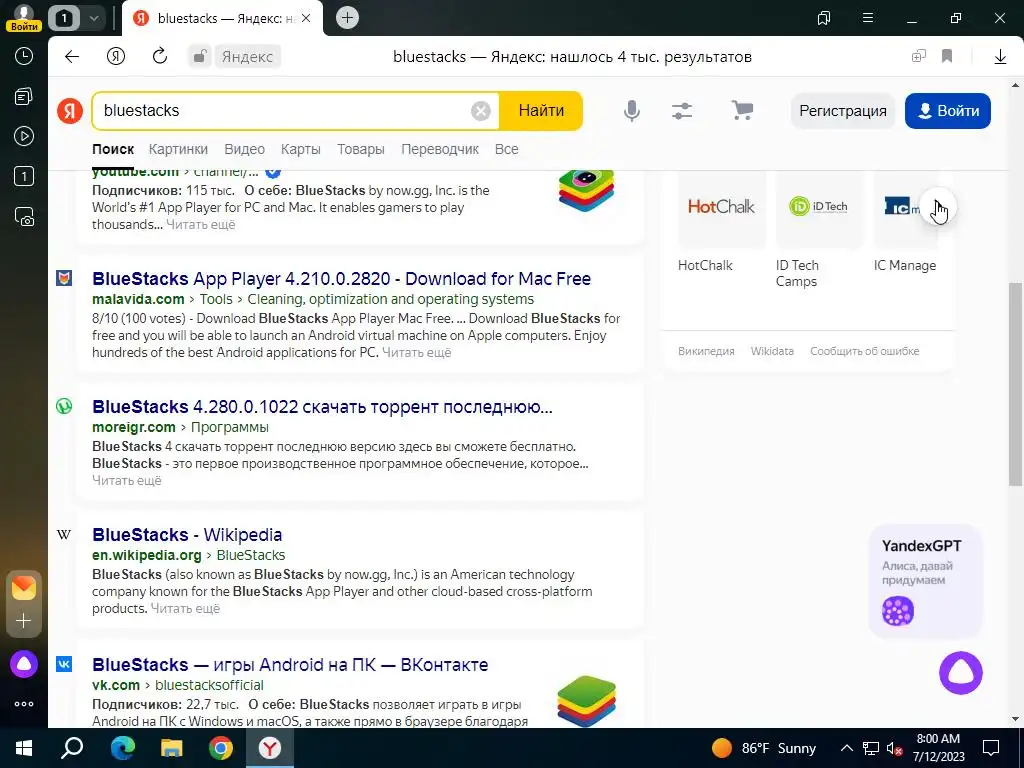Switch to the Картинки tab
Screen dimensions: 1024x768
click(x=178, y=150)
